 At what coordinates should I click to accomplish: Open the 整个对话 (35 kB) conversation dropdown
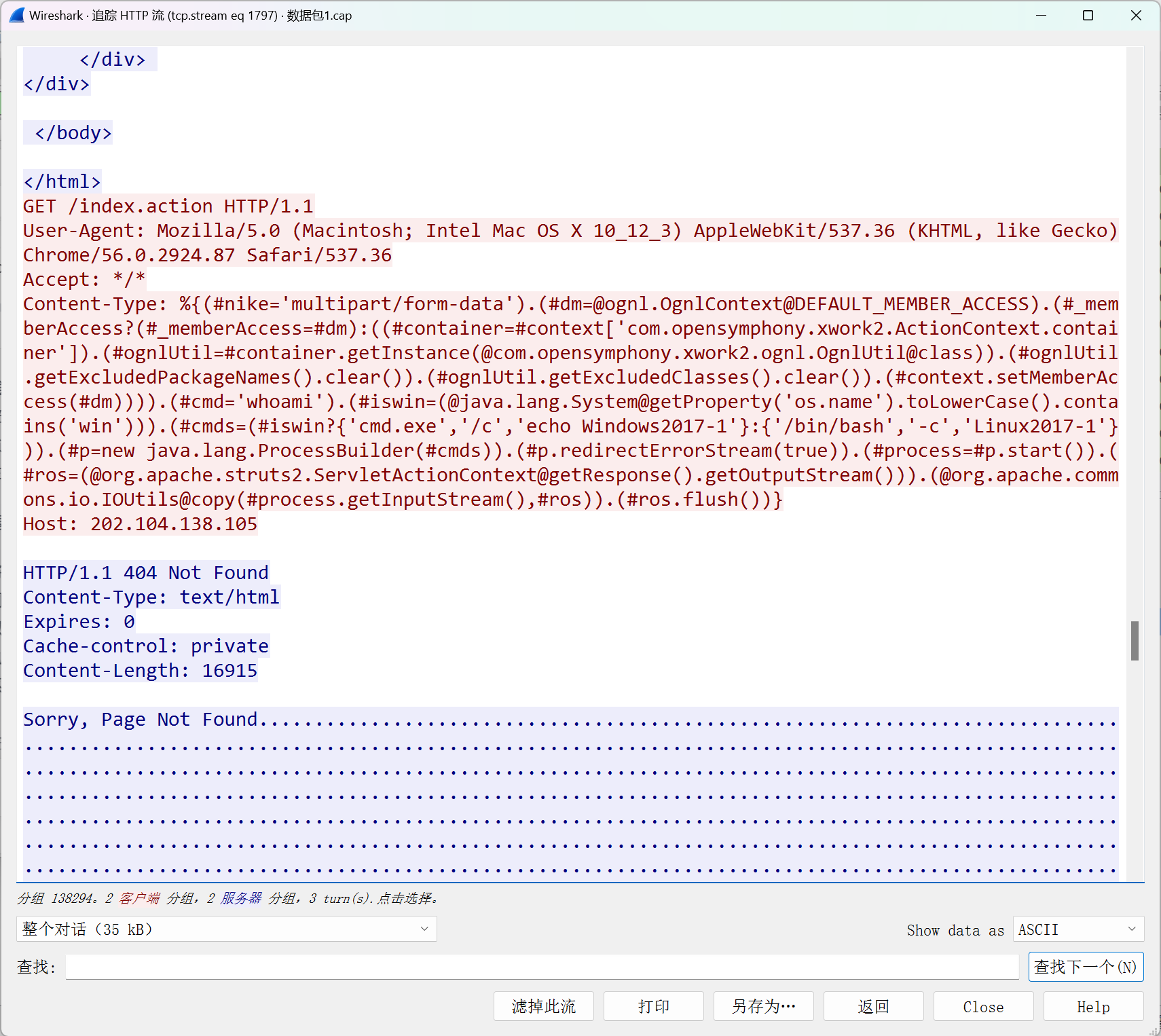click(227, 929)
